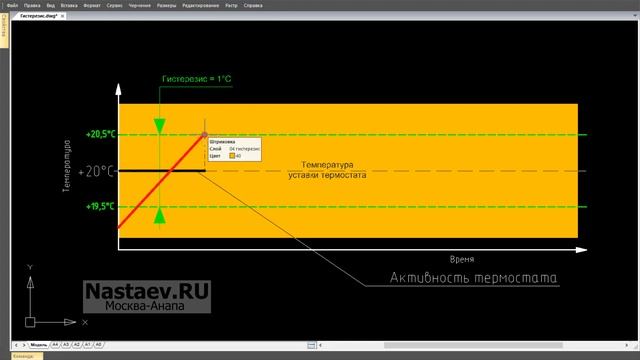This screenshot has height=360, width=640.
Task: Click the previous layout tab arrow
Action: 16,345
